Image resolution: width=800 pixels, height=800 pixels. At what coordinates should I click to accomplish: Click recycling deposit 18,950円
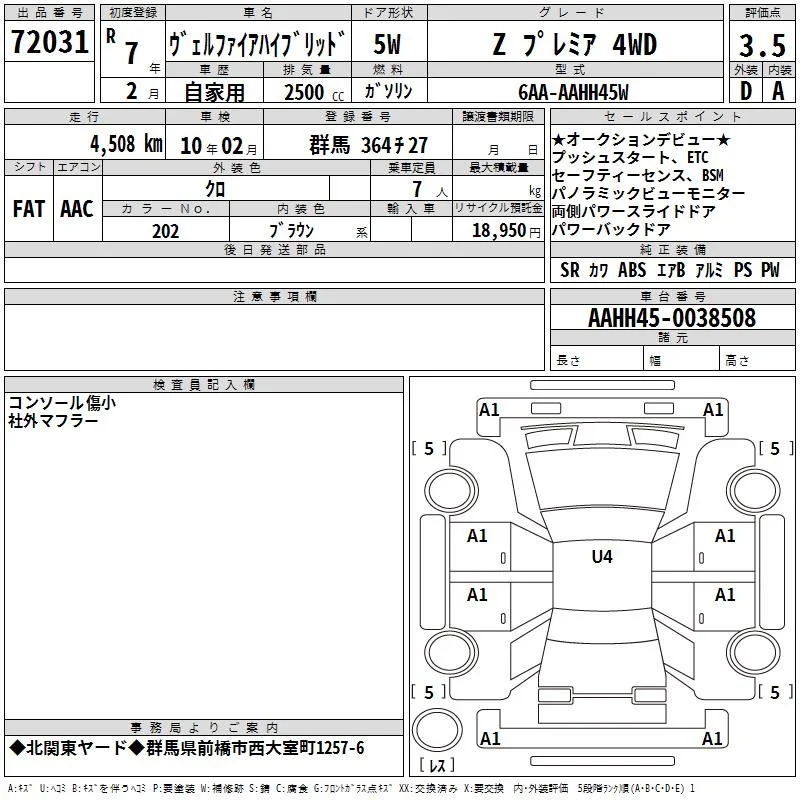[506, 231]
